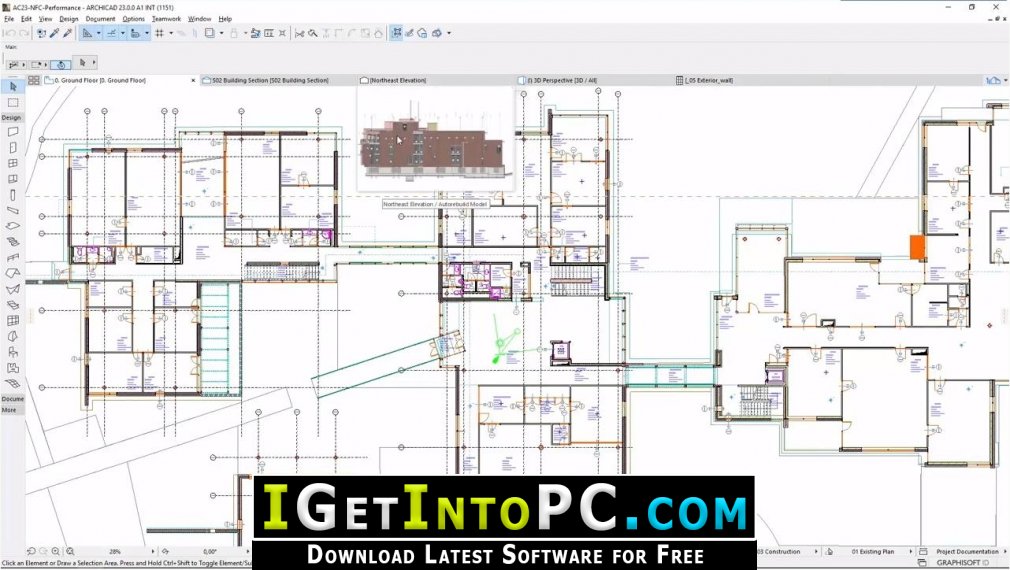Select the Arrow tool in the toolbox
The image size is (1010, 570).
click(13, 86)
